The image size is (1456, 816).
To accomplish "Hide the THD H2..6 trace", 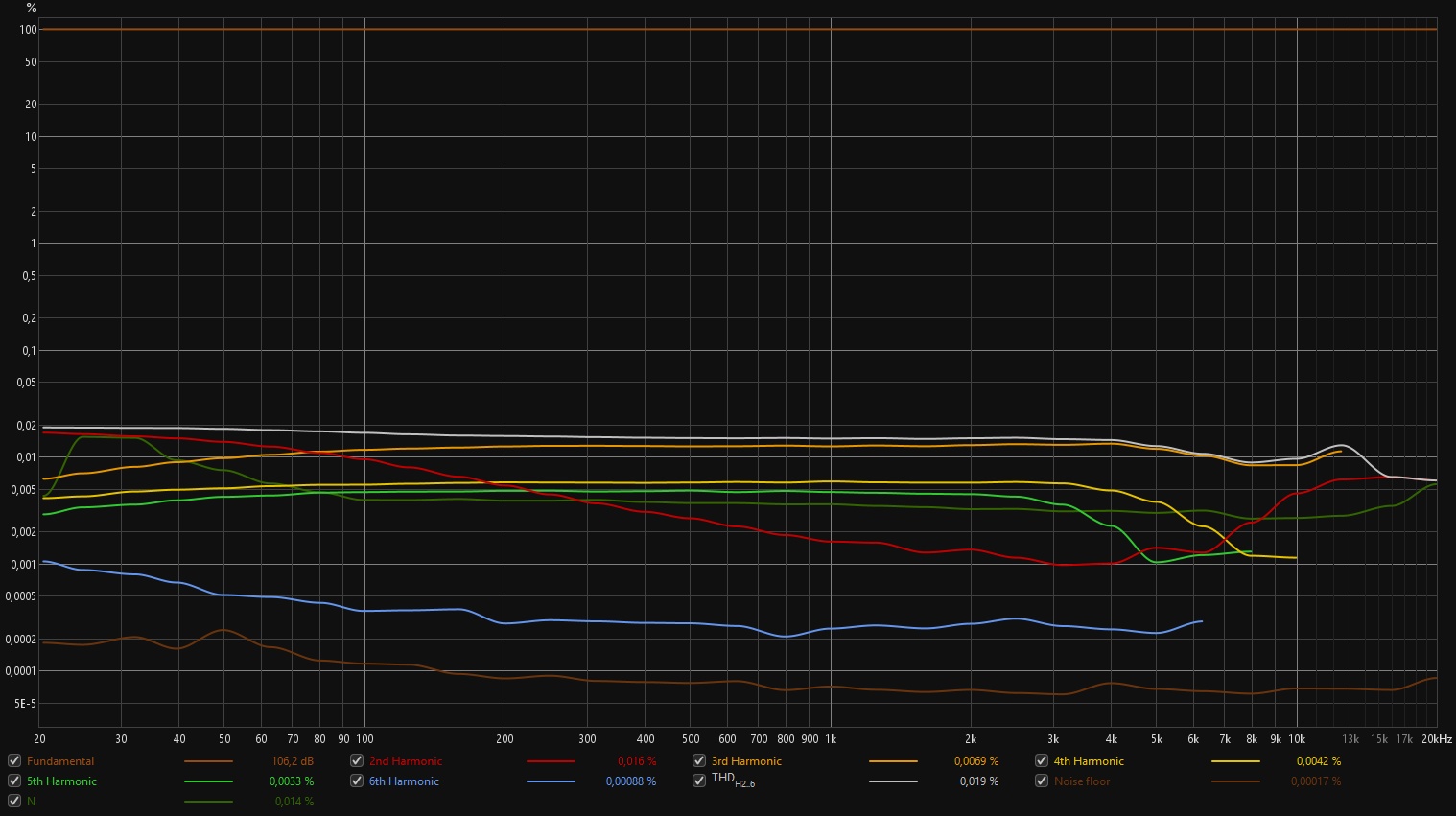I will [x=699, y=781].
